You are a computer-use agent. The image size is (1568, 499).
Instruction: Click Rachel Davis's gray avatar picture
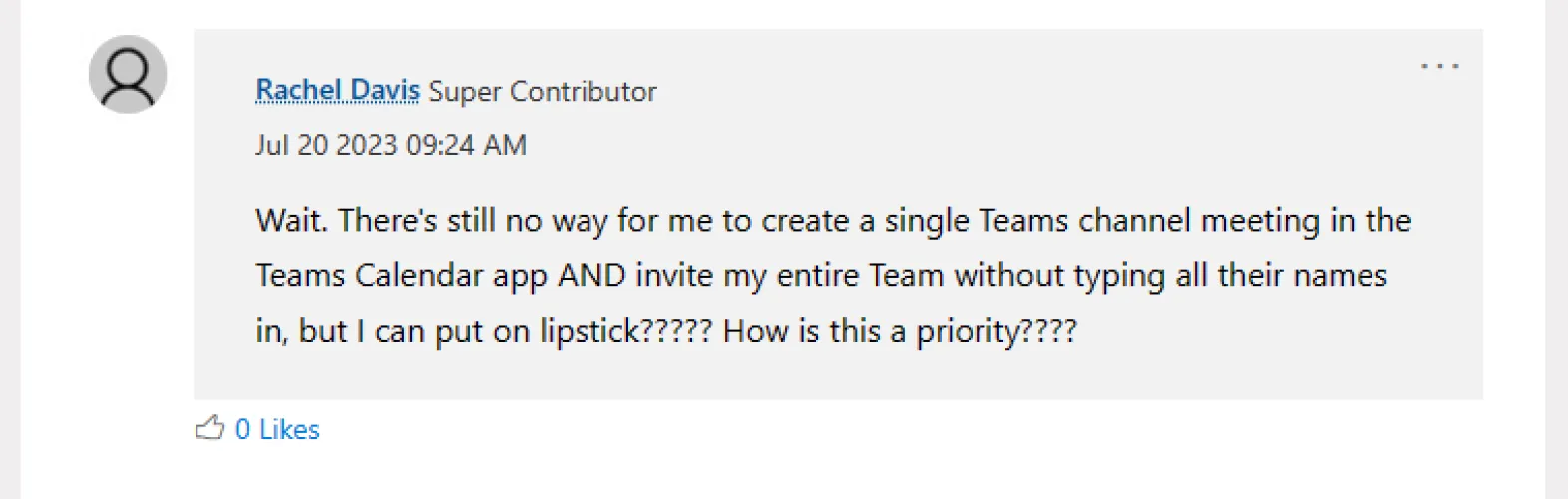coord(128,75)
